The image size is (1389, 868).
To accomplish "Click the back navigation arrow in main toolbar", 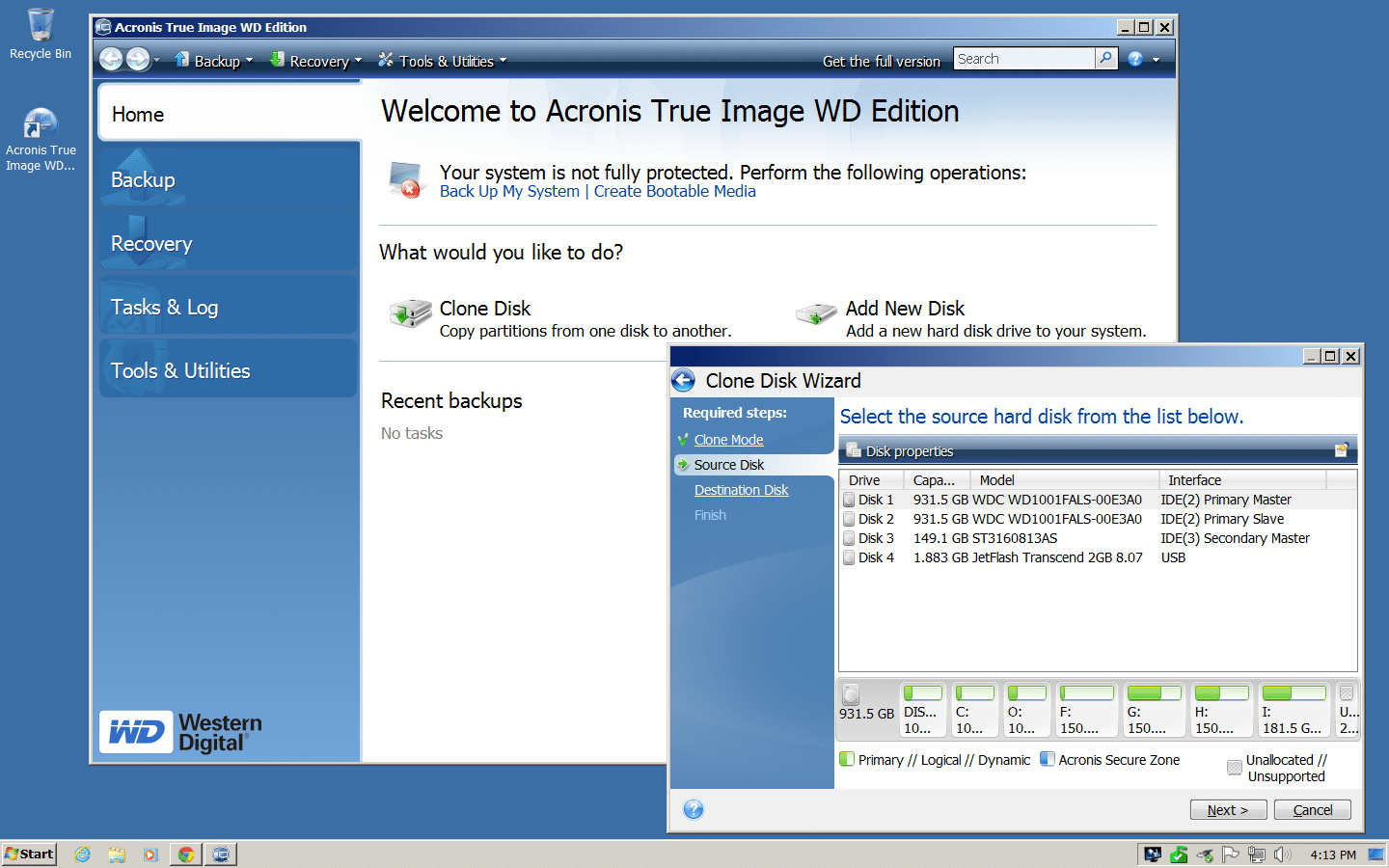I will [111, 60].
